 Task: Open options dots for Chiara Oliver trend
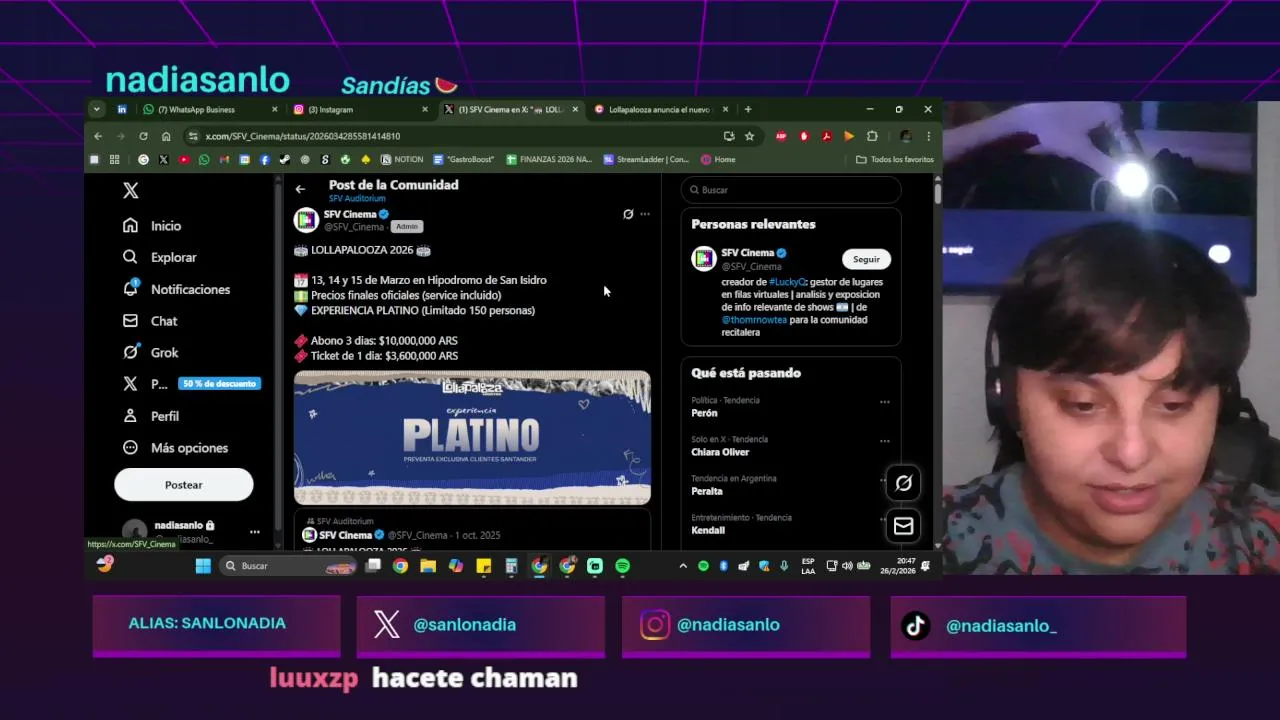click(x=885, y=441)
